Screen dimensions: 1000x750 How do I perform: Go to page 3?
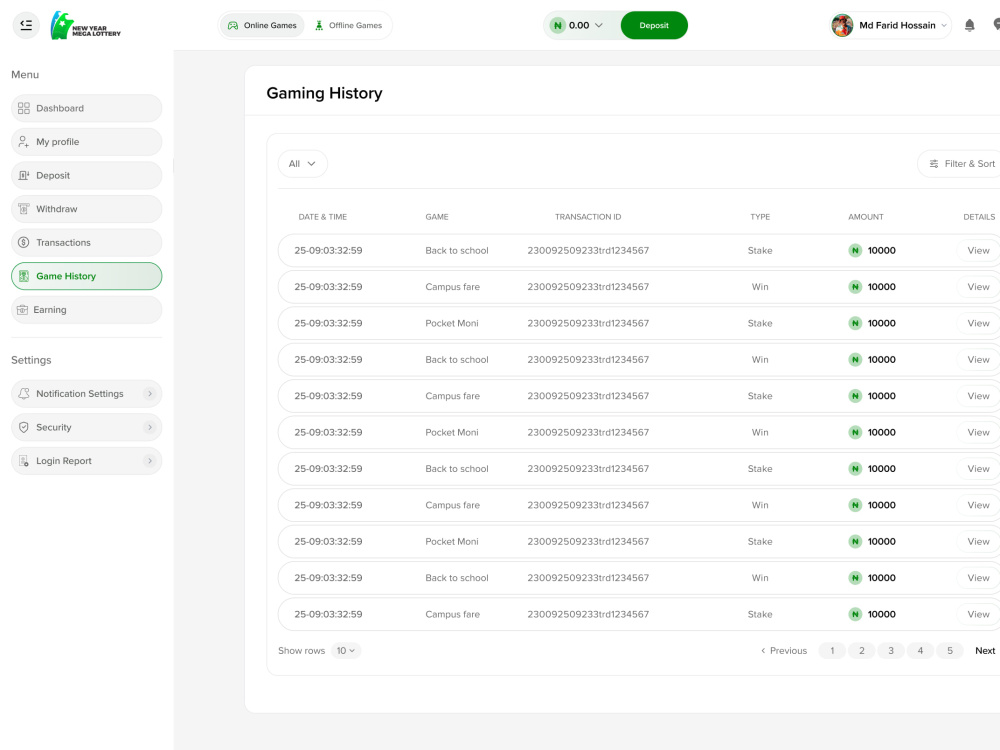point(891,651)
